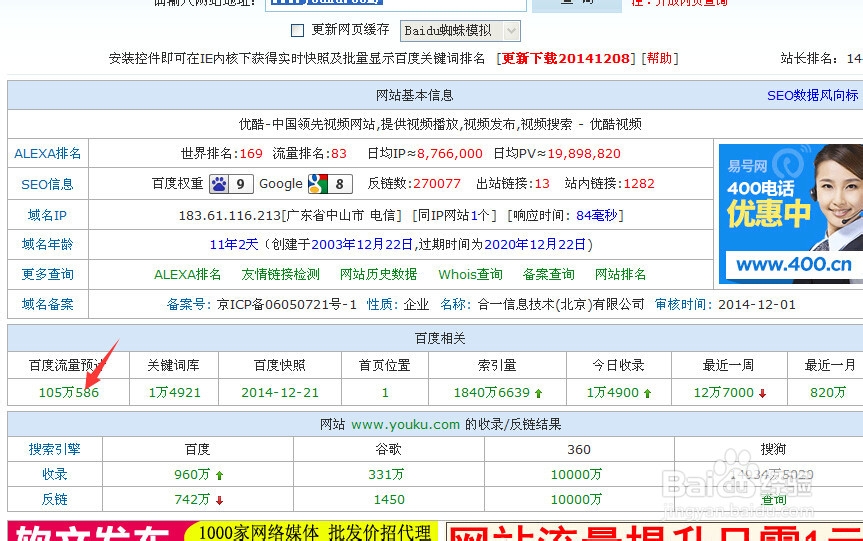The image size is (863, 541).
Task: Click the 搜狗 column header
Action: (x=773, y=449)
